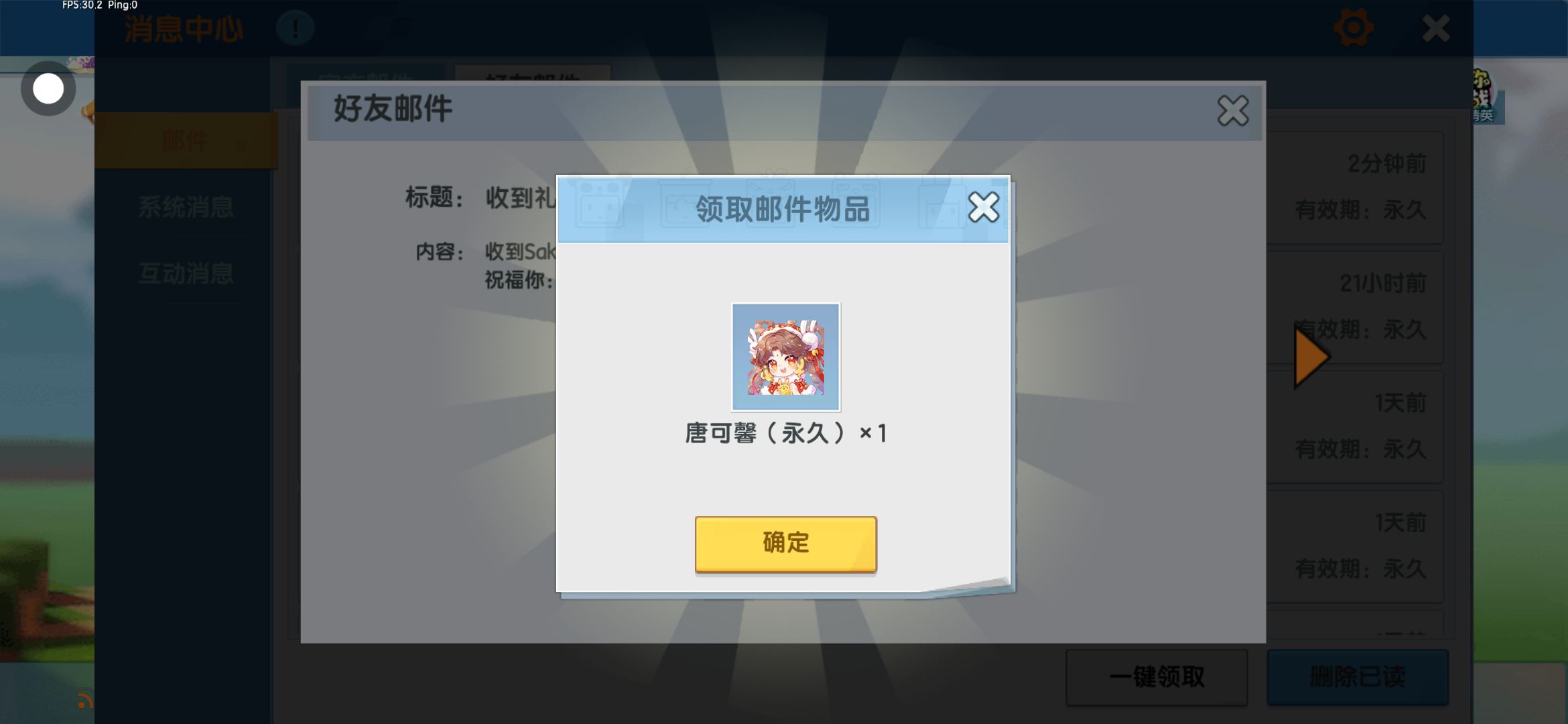Close the 好友邮件 window
Screen dimensions: 1568x724
tap(1233, 111)
